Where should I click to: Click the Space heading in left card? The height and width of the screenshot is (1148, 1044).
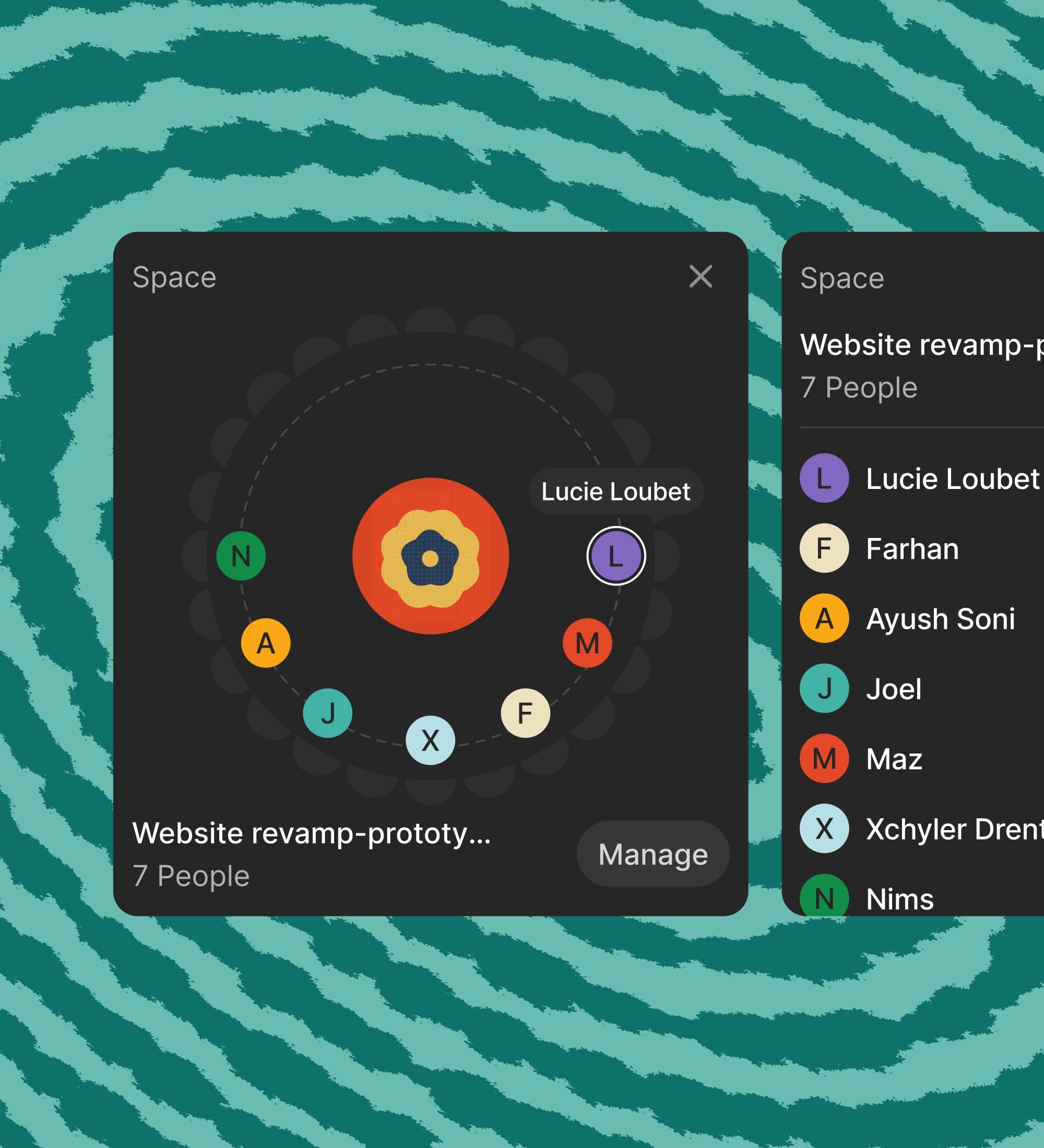174,278
